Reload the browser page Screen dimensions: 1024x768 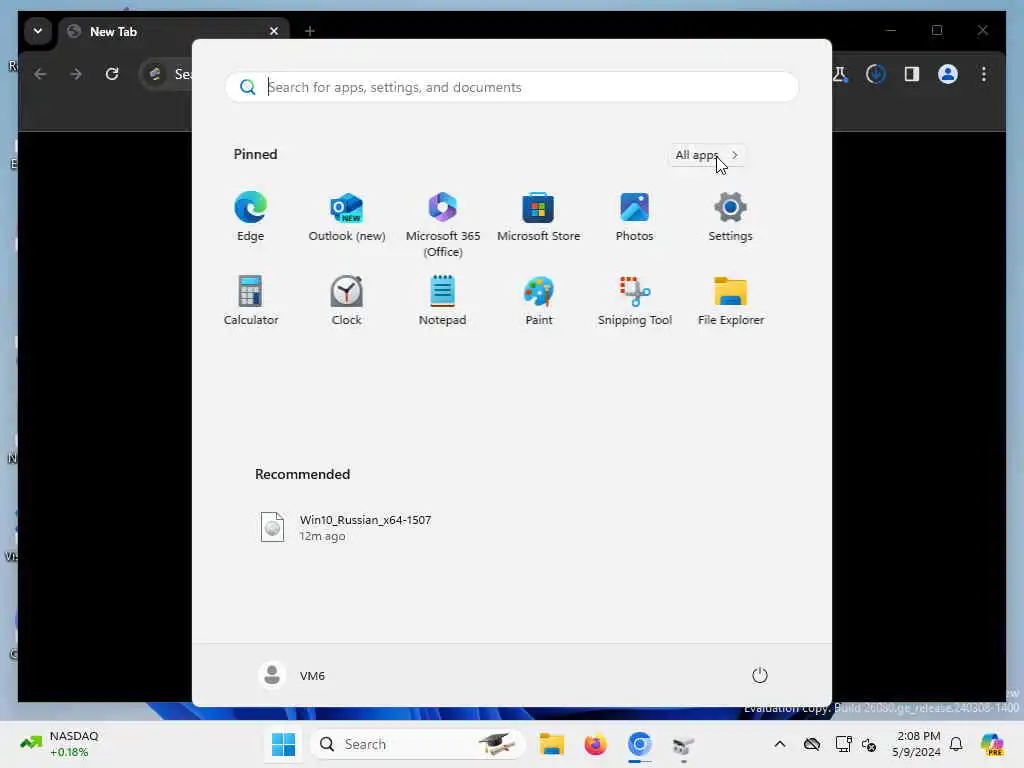click(112, 74)
